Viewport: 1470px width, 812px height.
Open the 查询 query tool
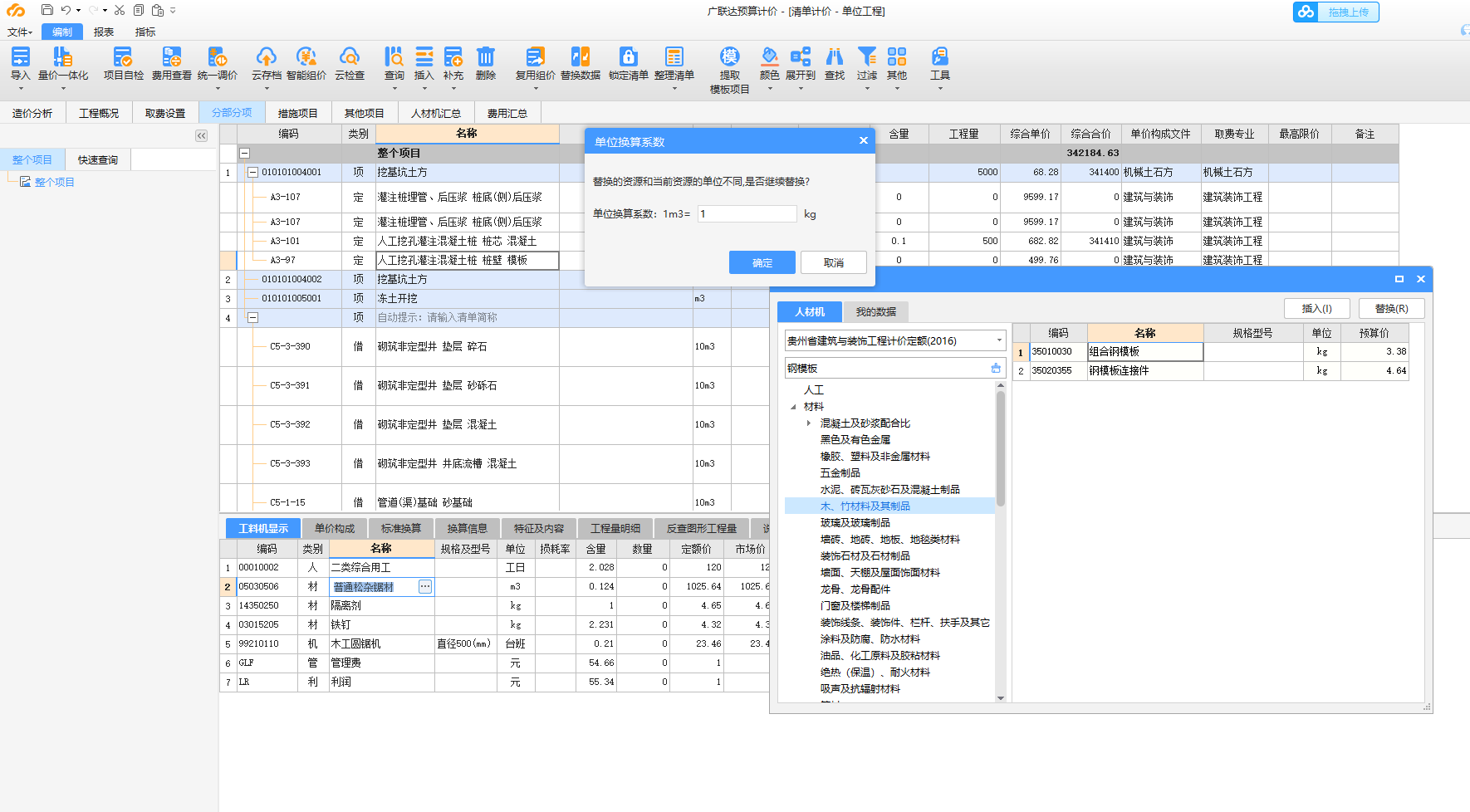[394, 56]
